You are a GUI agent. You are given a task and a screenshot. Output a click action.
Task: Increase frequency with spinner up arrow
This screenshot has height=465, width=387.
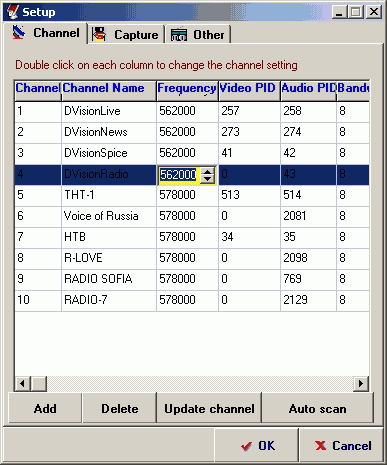click(x=207, y=171)
